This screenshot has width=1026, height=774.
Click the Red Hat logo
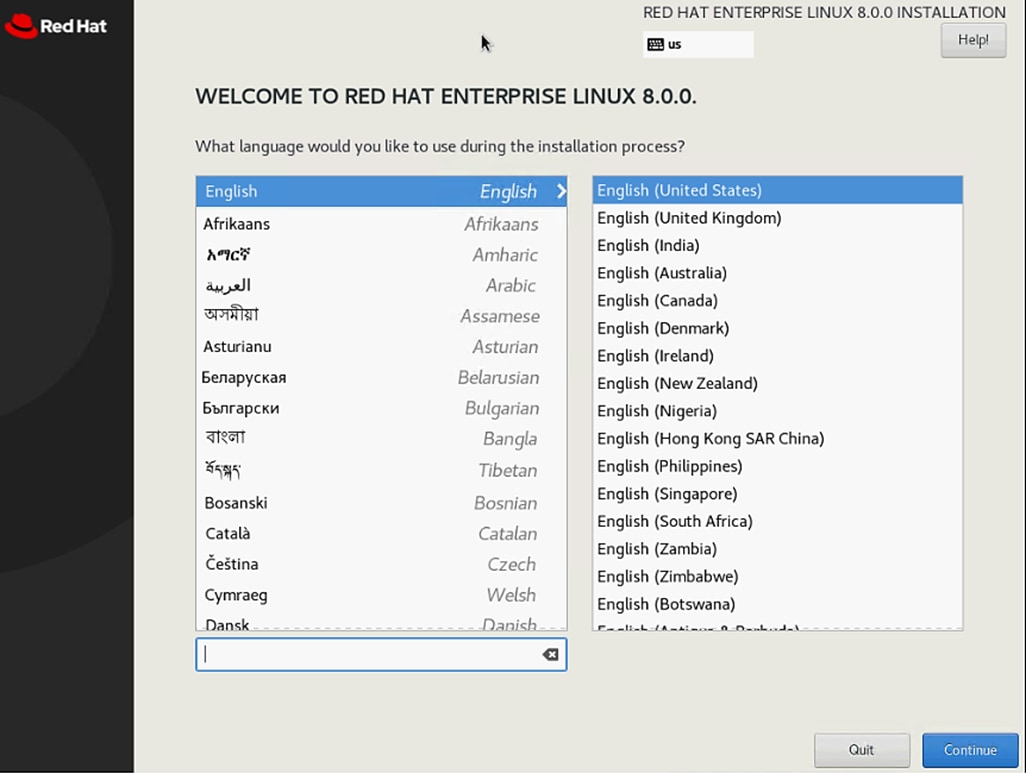click(56, 26)
